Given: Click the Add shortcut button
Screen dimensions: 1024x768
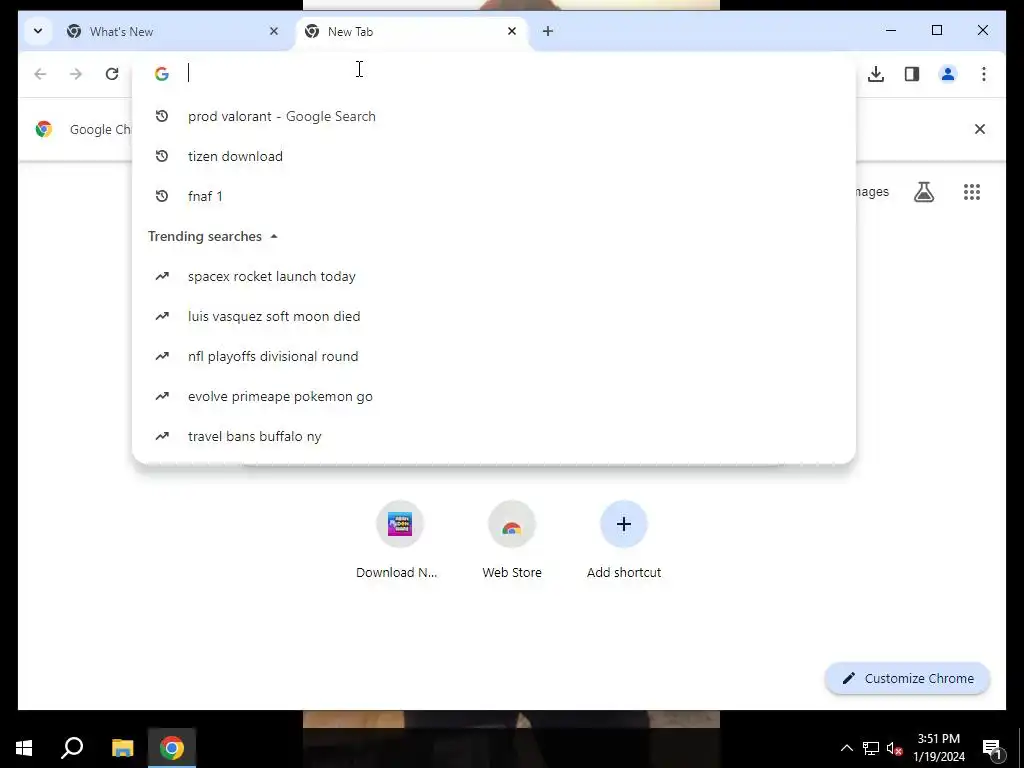Looking at the screenshot, I should tap(624, 540).
